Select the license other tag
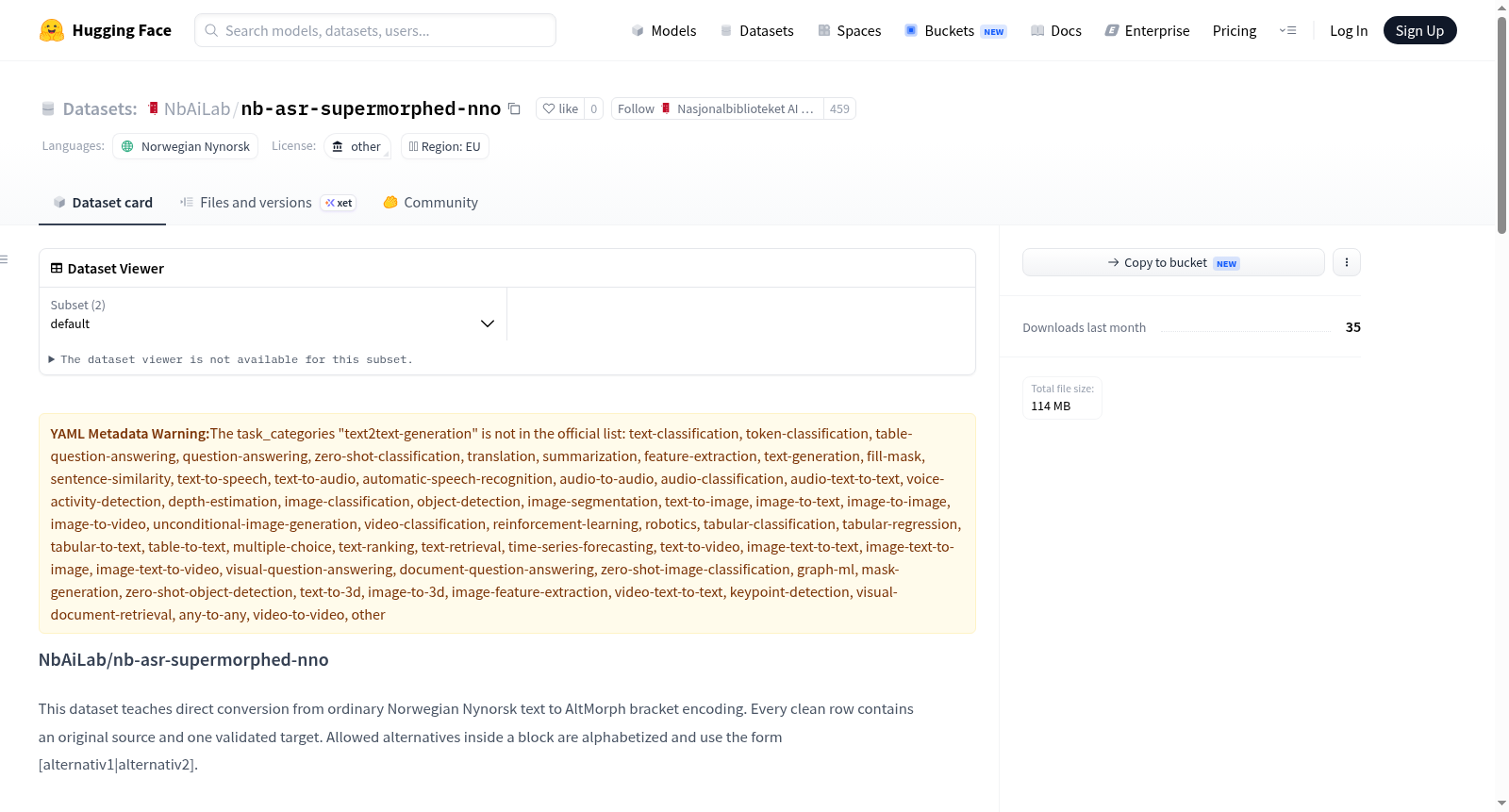Viewport: 1509px width, 812px height. [x=357, y=146]
